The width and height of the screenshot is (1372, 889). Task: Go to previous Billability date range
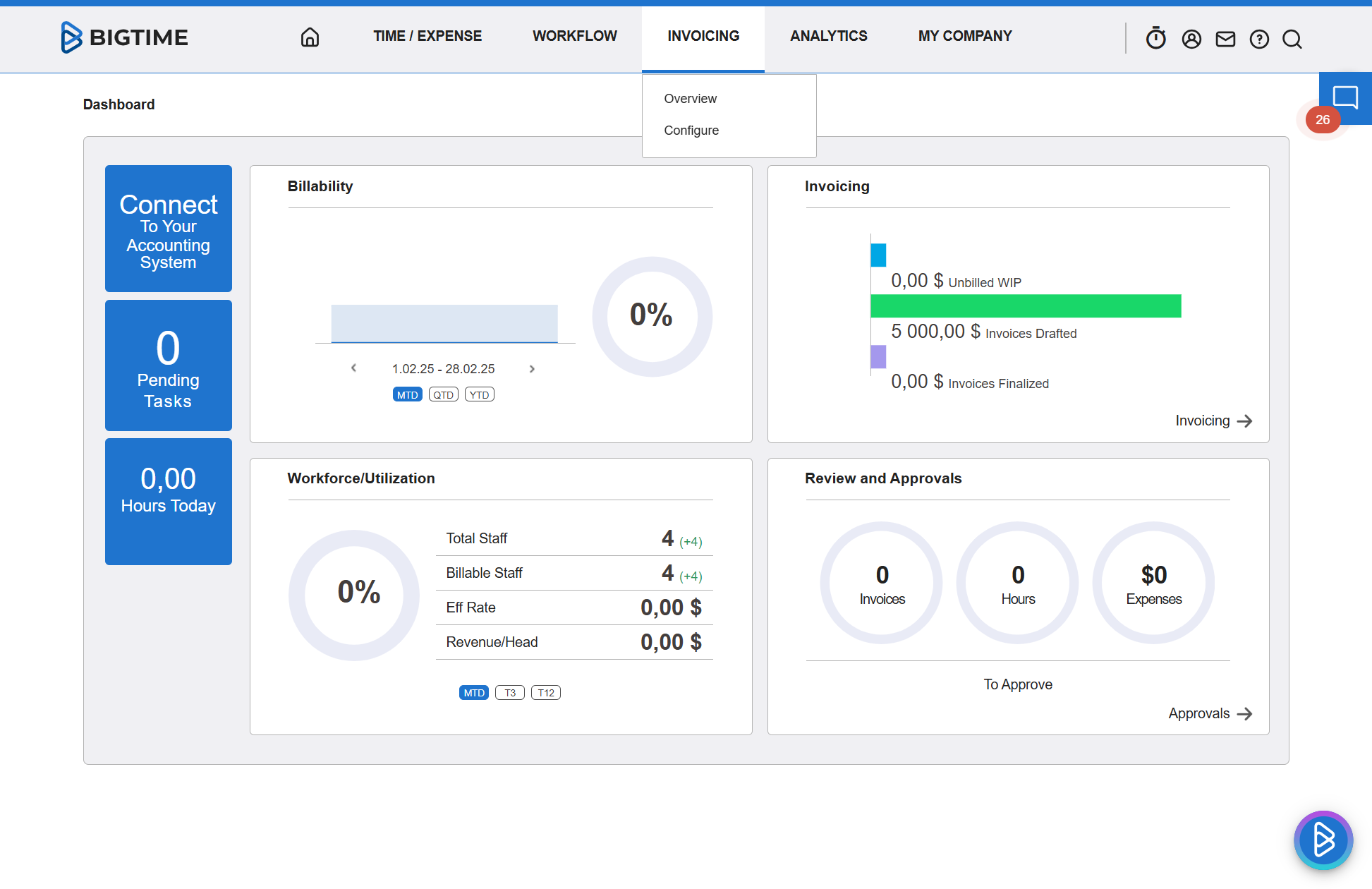354,368
